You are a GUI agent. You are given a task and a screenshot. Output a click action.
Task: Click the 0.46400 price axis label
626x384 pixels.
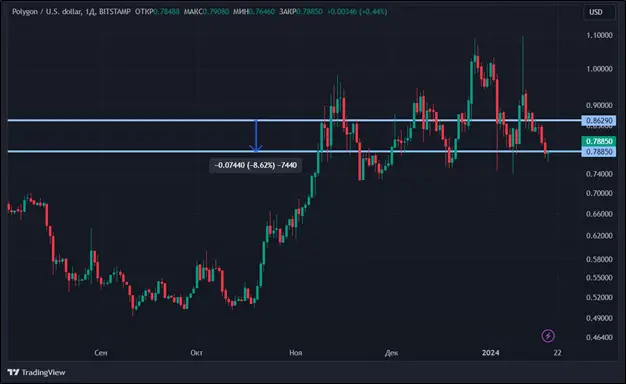(599, 337)
